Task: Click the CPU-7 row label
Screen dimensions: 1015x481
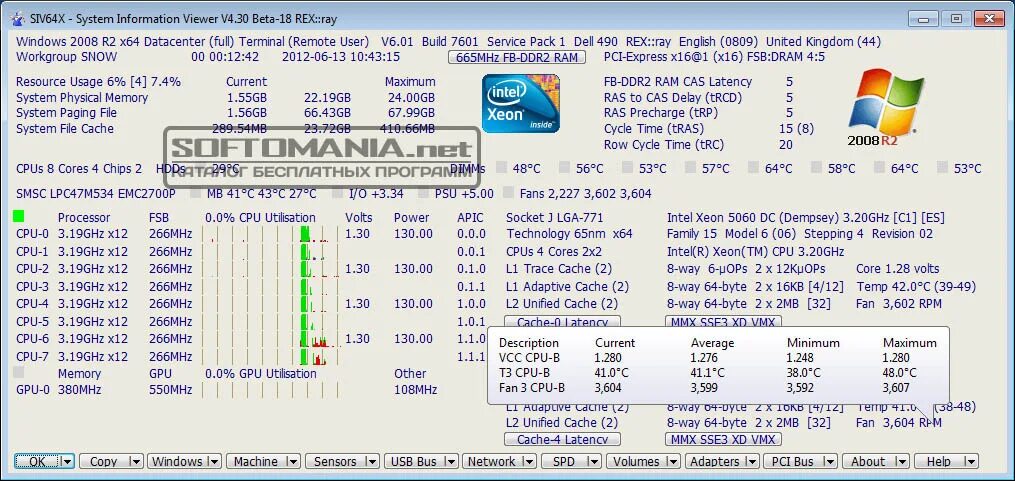Action: (x=32, y=356)
